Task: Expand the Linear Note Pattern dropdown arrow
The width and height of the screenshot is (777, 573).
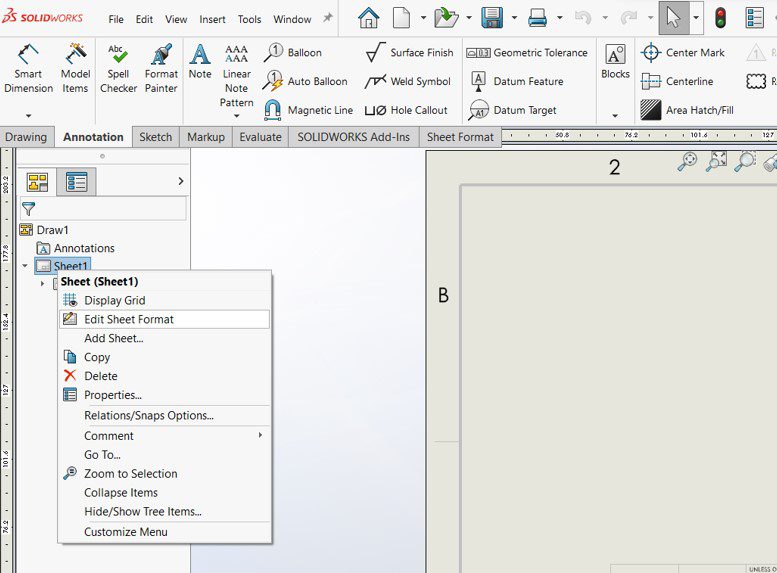Action: click(x=236, y=115)
